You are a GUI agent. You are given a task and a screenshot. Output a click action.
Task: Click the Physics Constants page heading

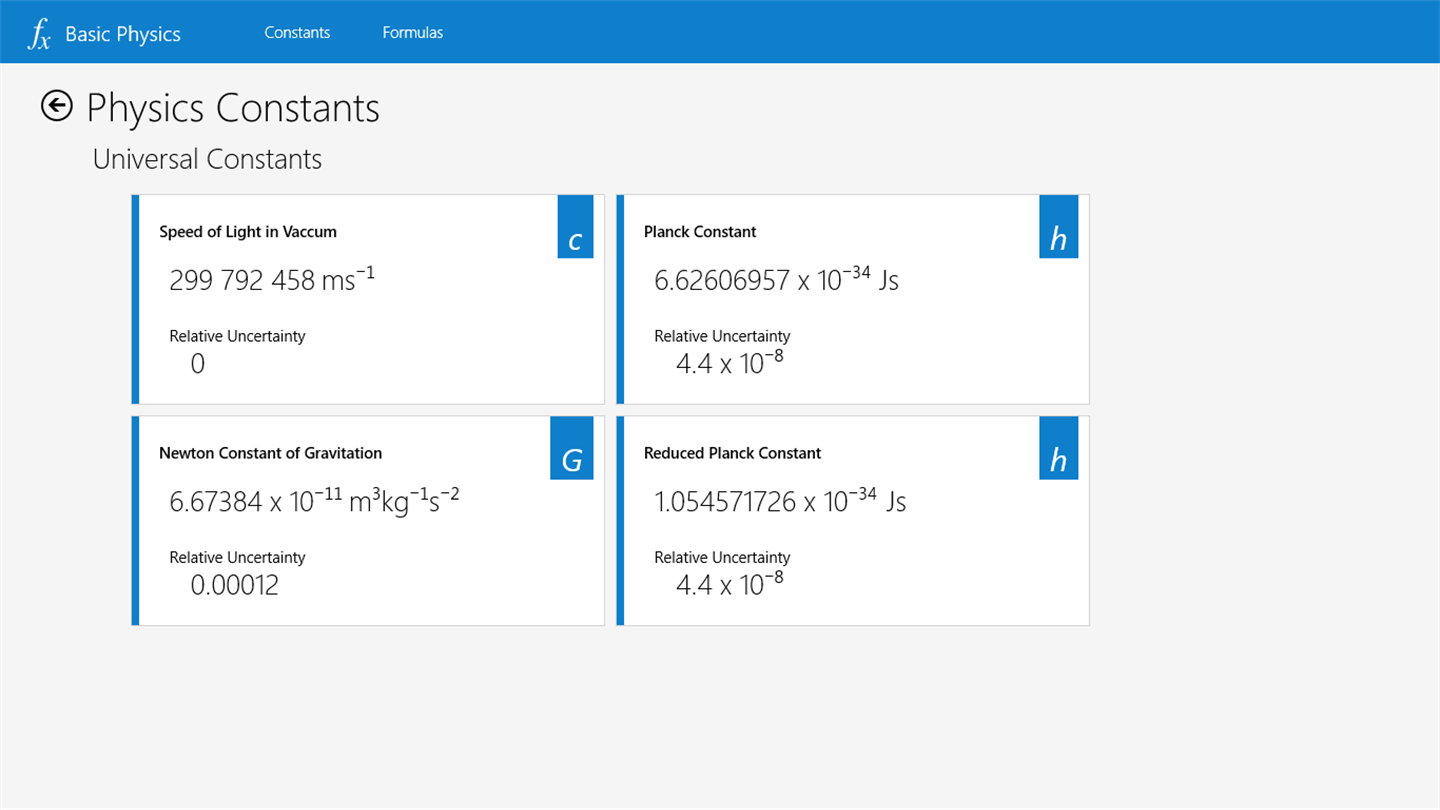(x=233, y=108)
